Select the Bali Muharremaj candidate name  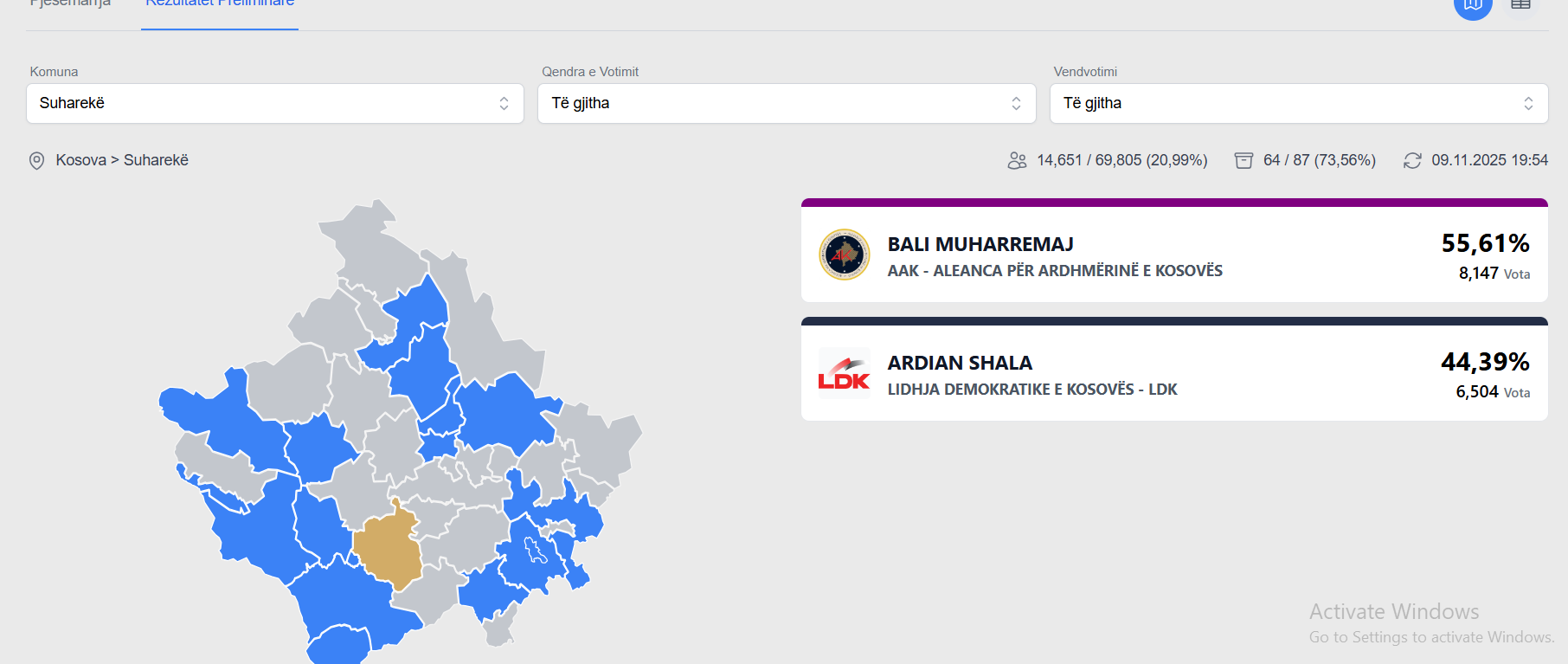pyautogui.click(x=980, y=244)
